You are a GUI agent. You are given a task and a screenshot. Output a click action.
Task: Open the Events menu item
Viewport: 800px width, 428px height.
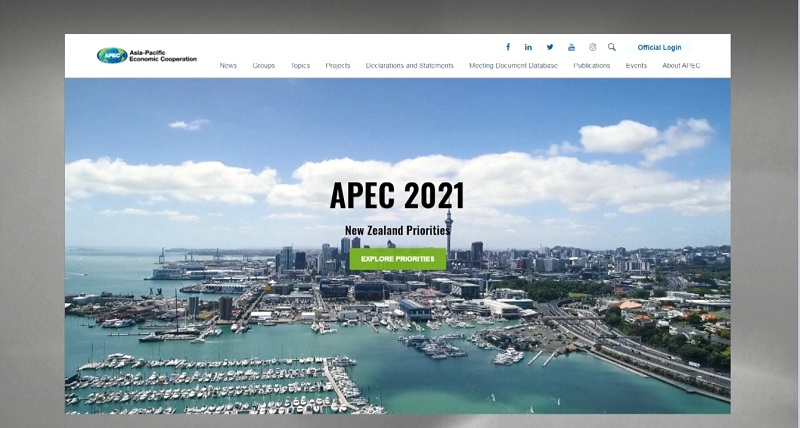coord(636,66)
